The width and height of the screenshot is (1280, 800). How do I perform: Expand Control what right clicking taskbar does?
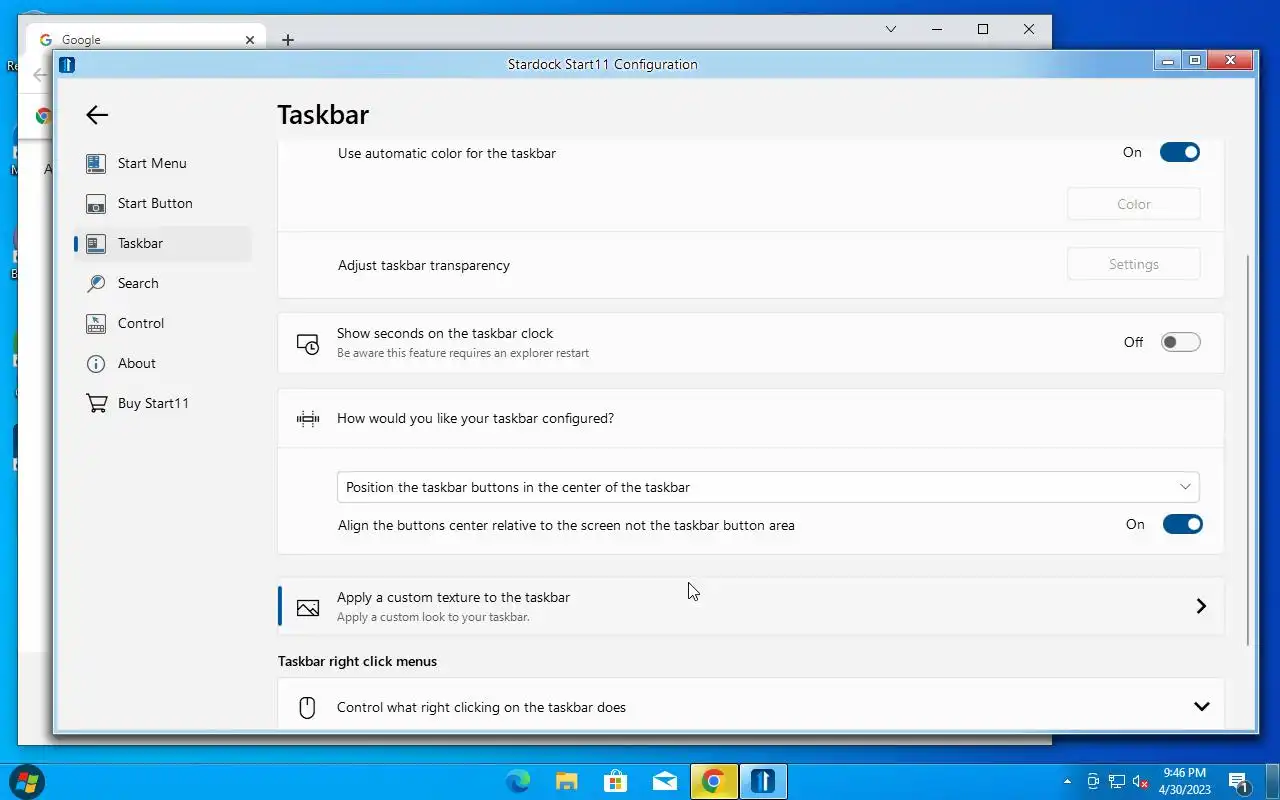click(x=1202, y=707)
